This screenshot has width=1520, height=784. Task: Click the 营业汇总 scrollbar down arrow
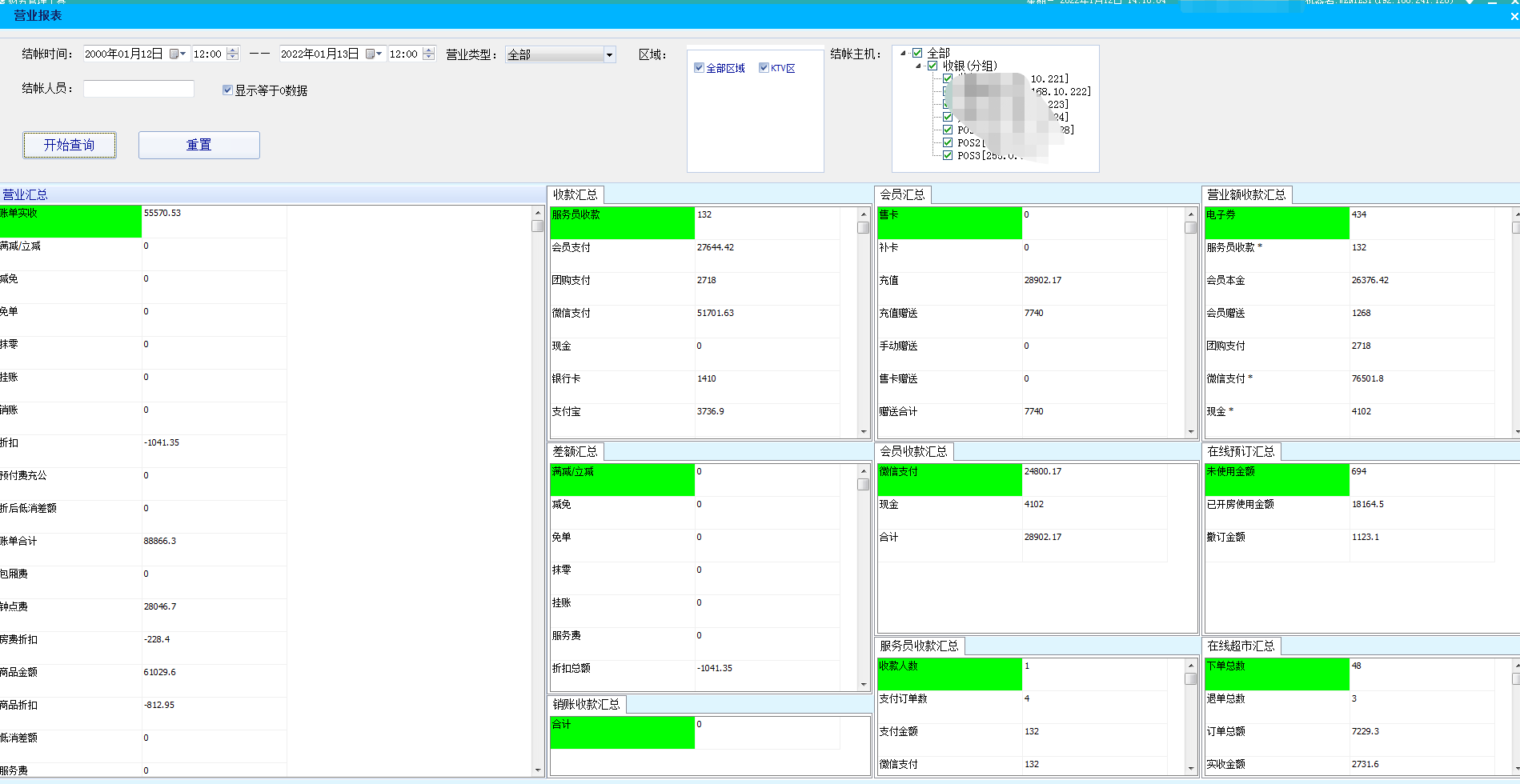(538, 770)
